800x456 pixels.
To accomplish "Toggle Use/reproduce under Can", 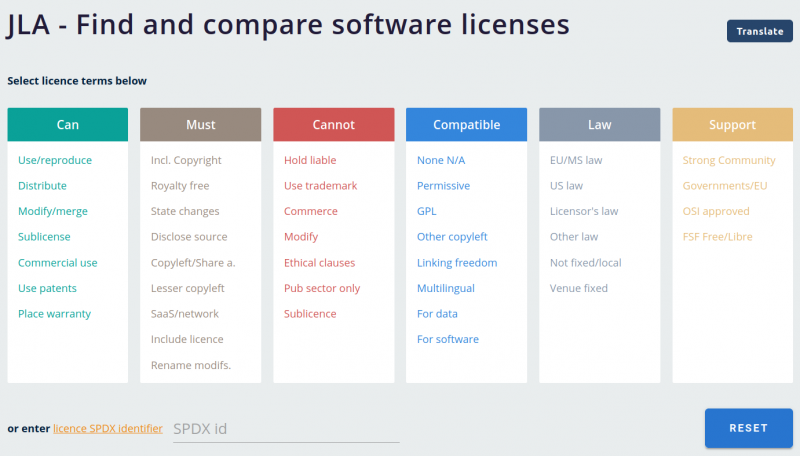I will [54, 160].
